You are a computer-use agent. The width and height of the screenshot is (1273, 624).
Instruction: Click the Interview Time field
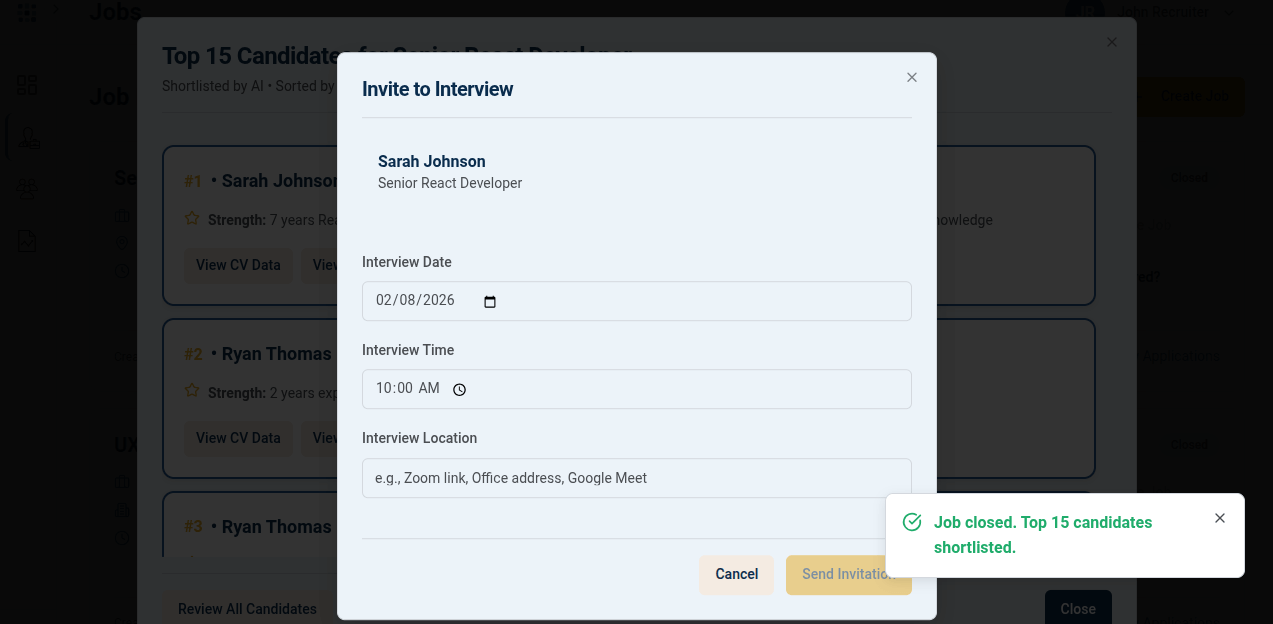pyautogui.click(x=636, y=389)
